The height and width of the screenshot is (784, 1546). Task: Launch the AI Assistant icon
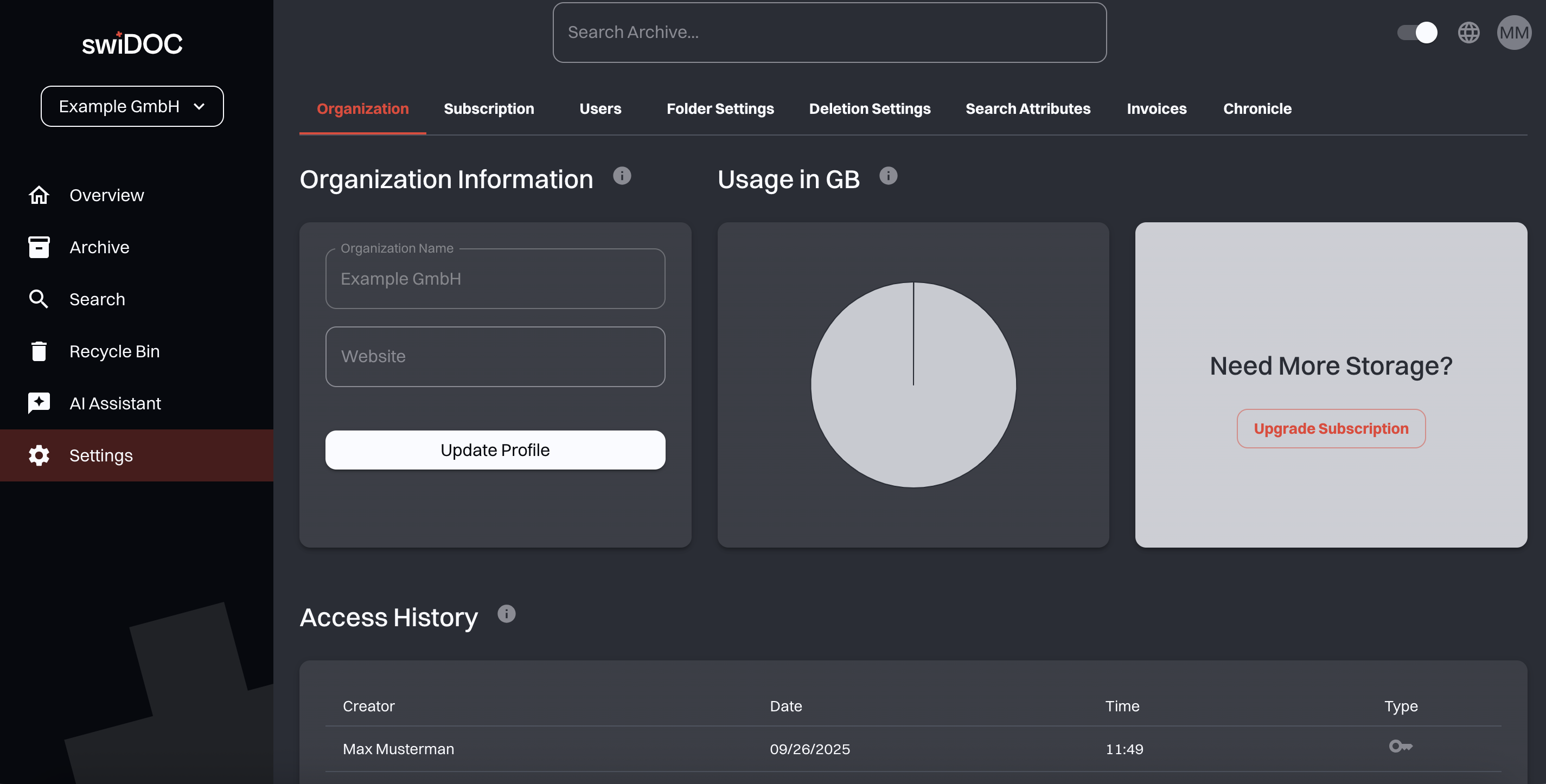click(x=39, y=403)
